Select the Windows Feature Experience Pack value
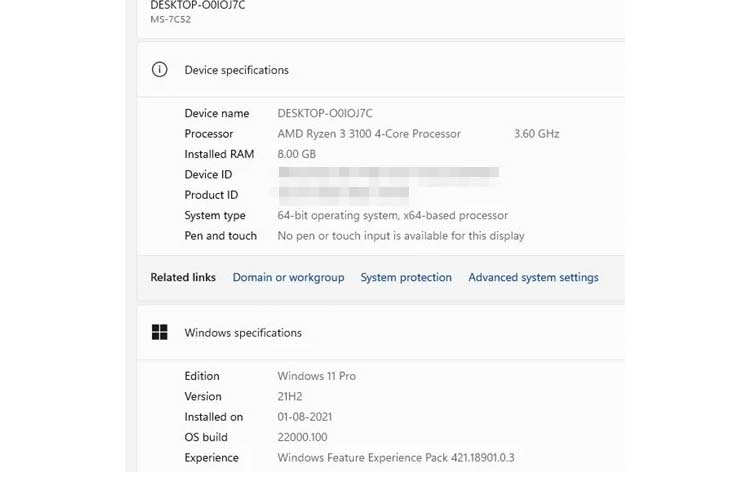Screen dimensions: 750x500 pos(396,458)
